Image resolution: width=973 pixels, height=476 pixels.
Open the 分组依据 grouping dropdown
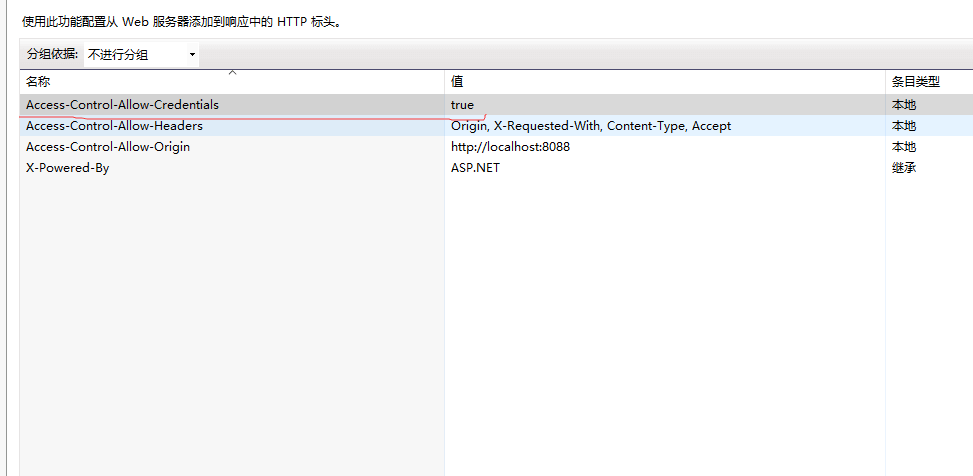[x=141, y=55]
